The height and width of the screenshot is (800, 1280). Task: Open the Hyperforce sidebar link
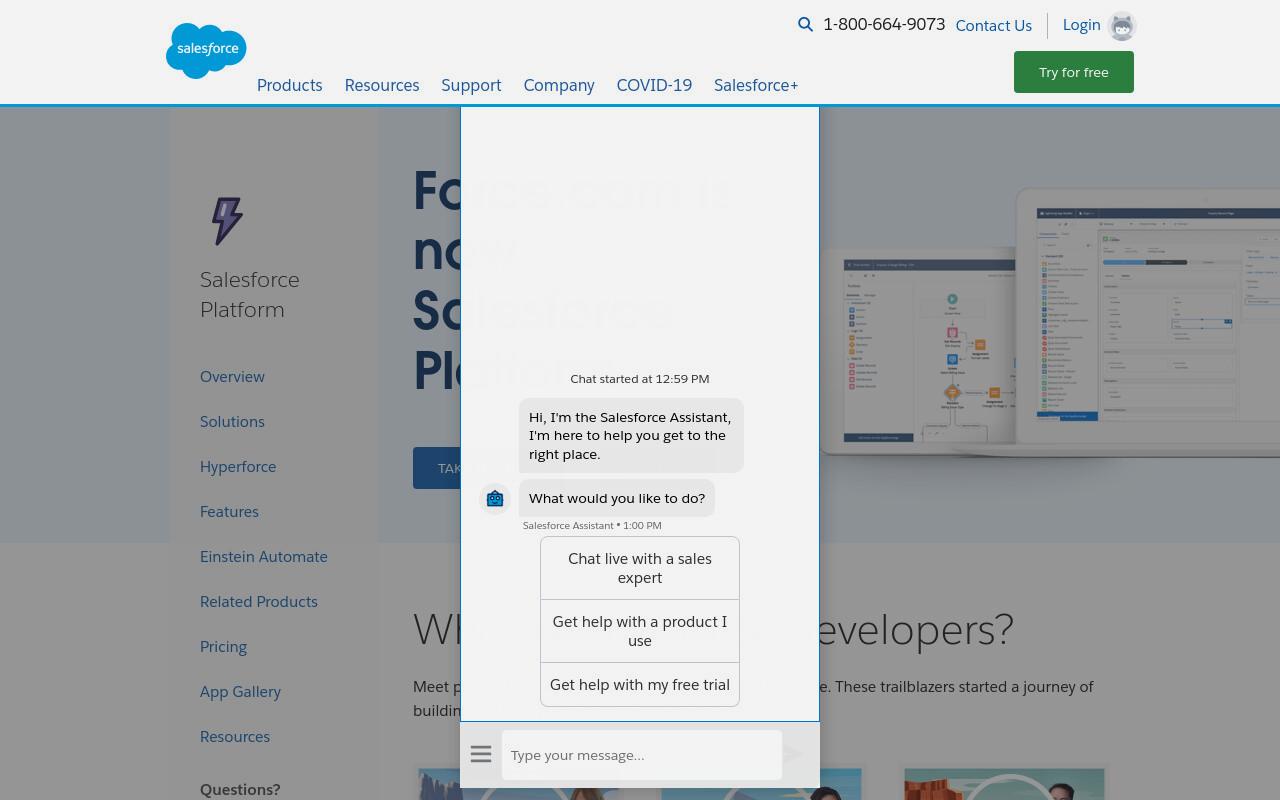tap(238, 467)
